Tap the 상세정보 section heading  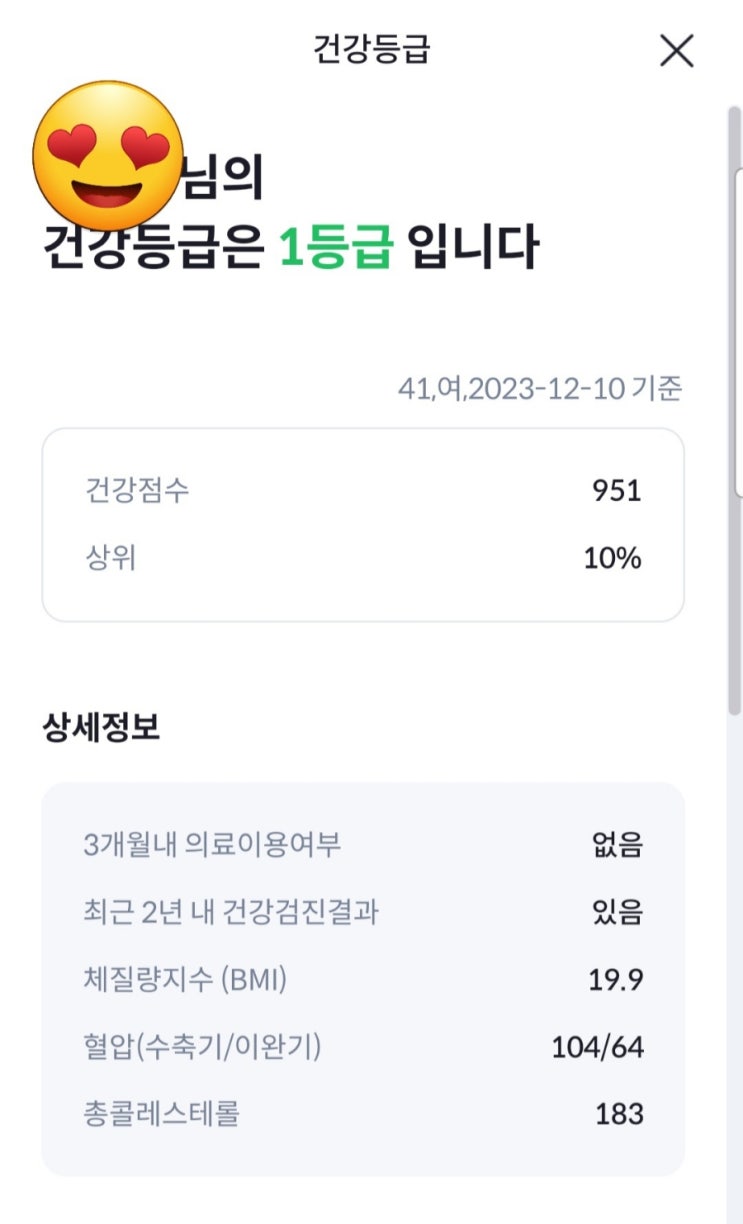coord(101,727)
